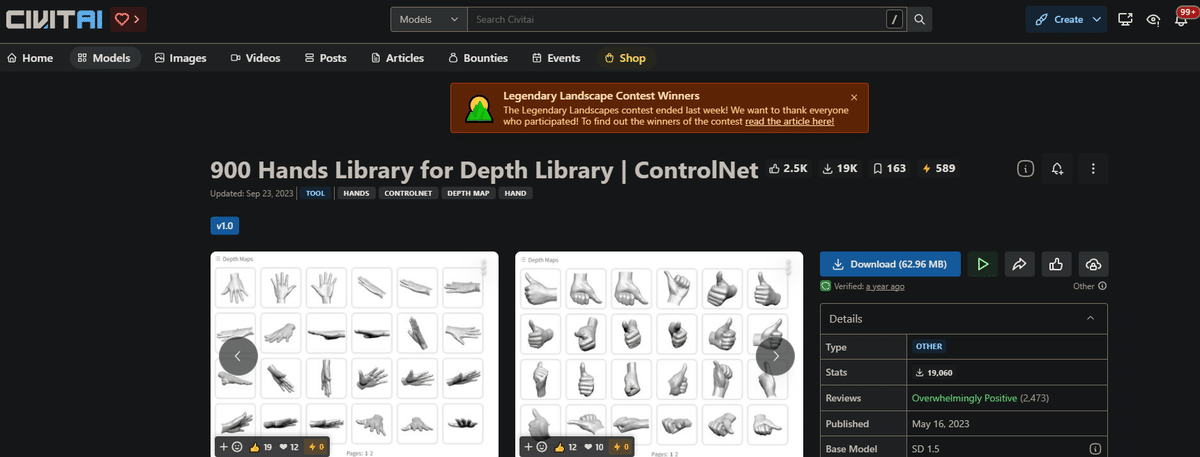Open the Events tab
1200x457 pixels.
556,58
